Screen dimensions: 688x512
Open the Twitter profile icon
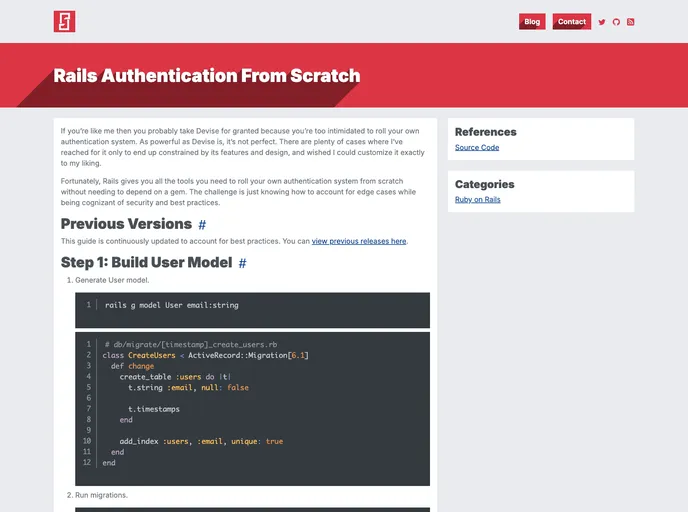tap(602, 22)
